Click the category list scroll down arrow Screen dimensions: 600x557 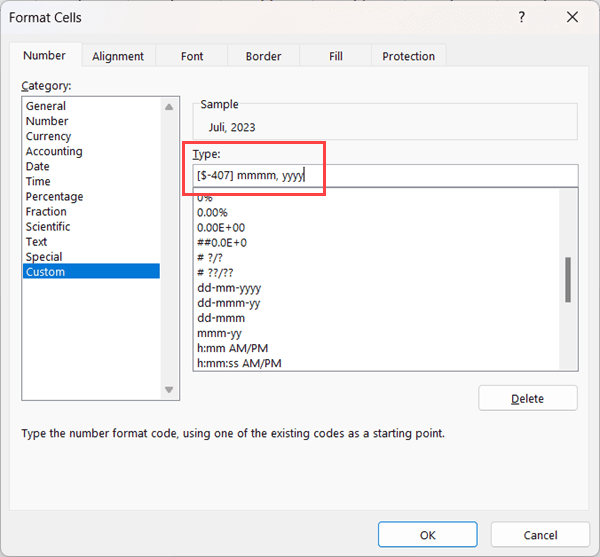169,390
